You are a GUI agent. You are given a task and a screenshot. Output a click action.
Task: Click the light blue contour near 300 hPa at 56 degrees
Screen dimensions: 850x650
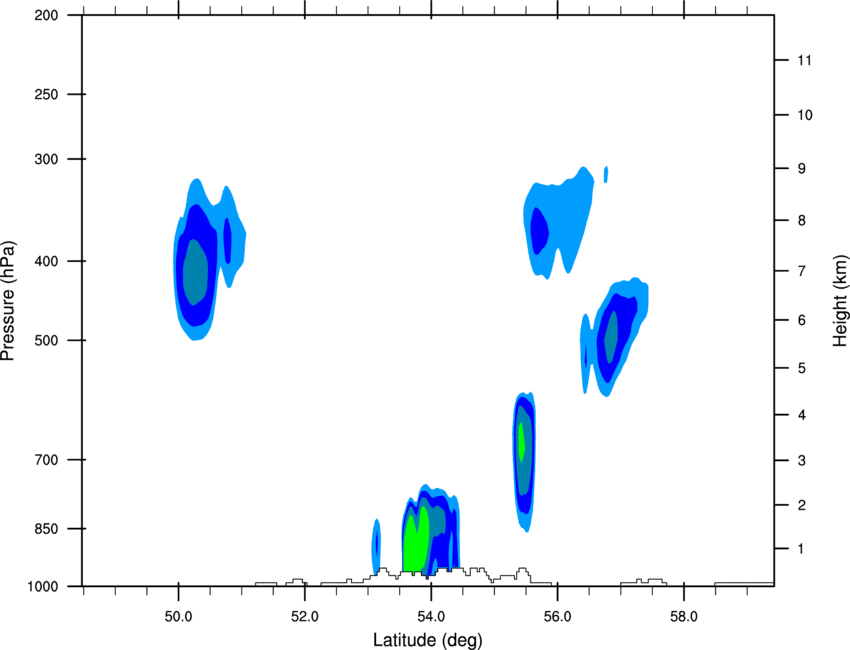coord(559,223)
